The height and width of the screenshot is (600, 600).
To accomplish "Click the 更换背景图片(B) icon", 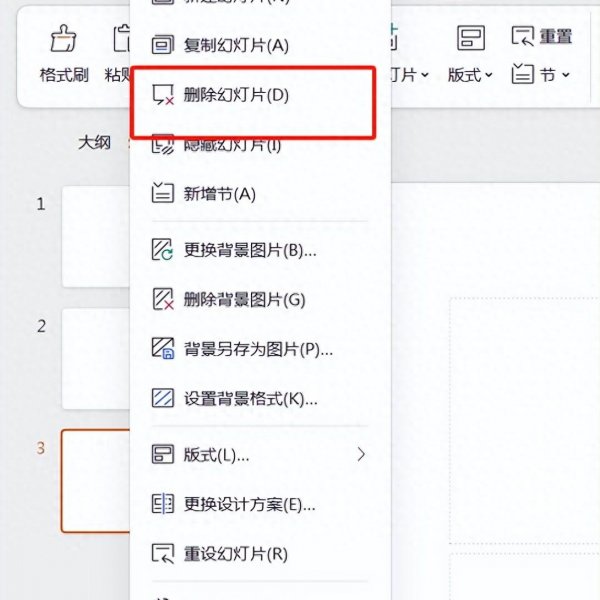I will (x=163, y=250).
